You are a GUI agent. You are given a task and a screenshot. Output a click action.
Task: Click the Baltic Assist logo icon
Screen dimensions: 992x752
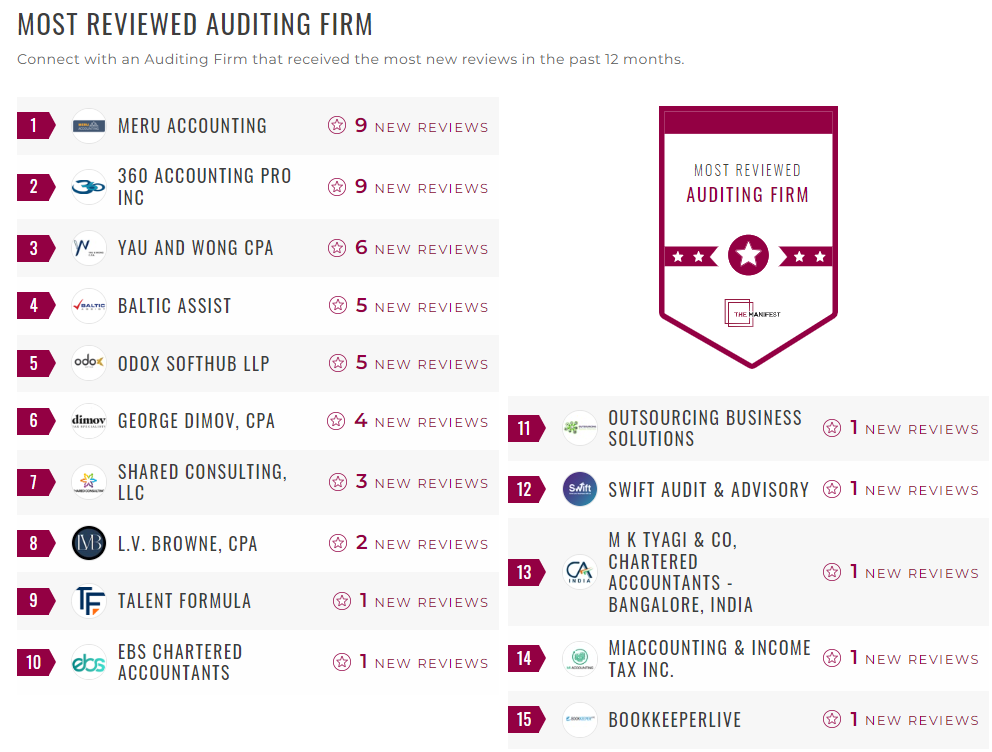click(89, 306)
